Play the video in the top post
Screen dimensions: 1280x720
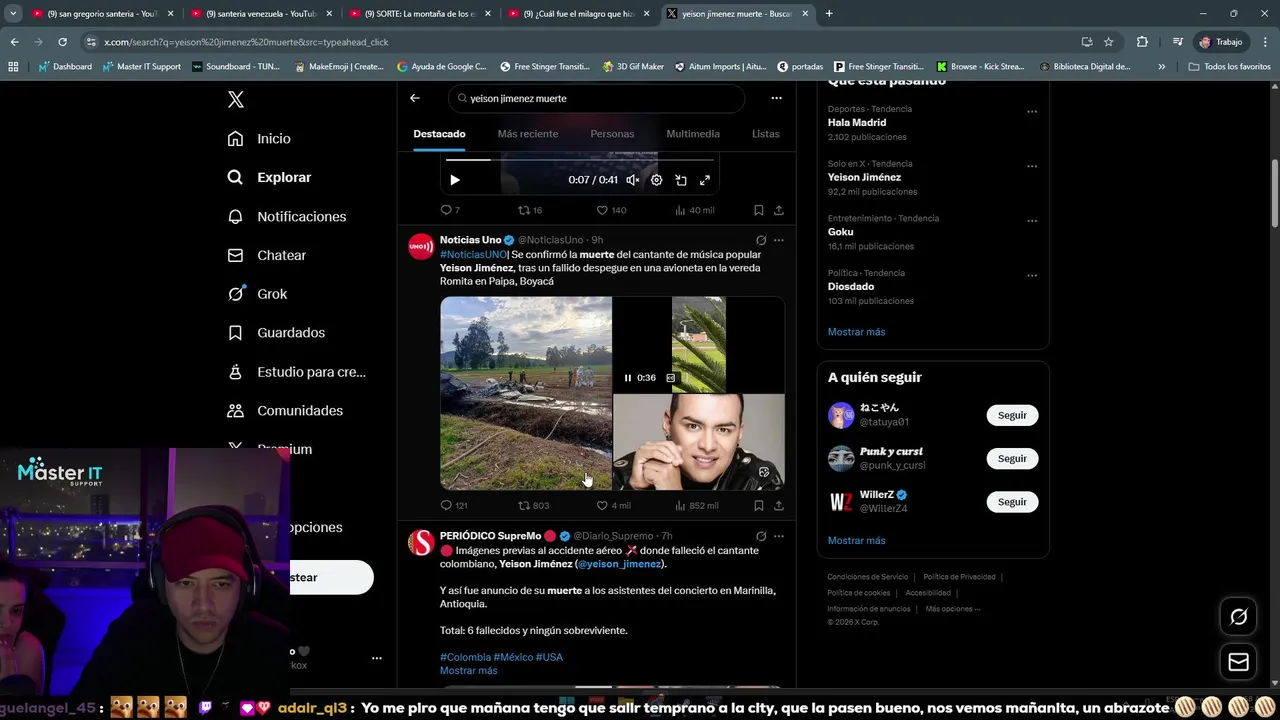[455, 180]
